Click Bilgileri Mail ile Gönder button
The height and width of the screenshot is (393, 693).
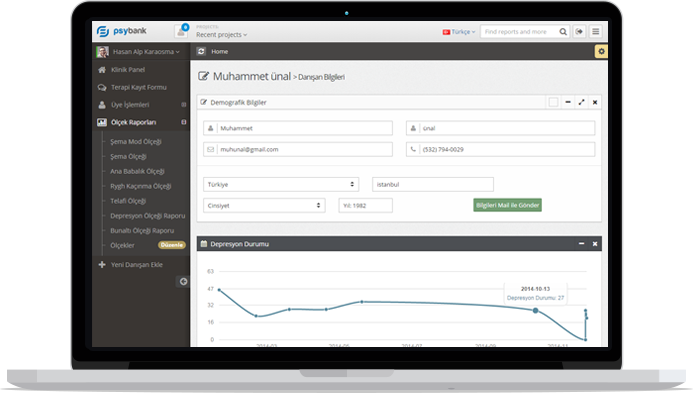[x=507, y=205]
